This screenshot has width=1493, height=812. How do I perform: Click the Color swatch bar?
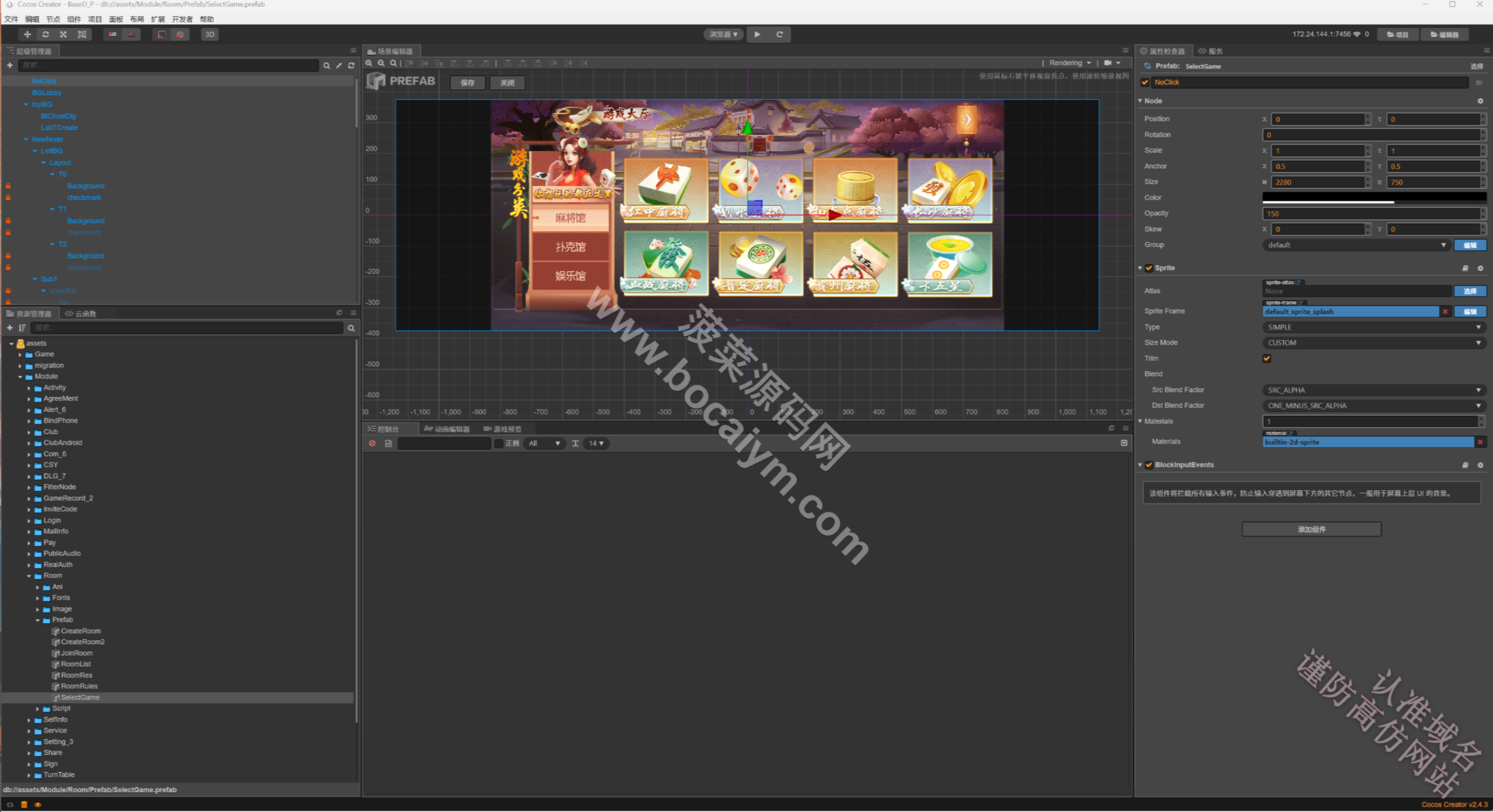click(1374, 198)
